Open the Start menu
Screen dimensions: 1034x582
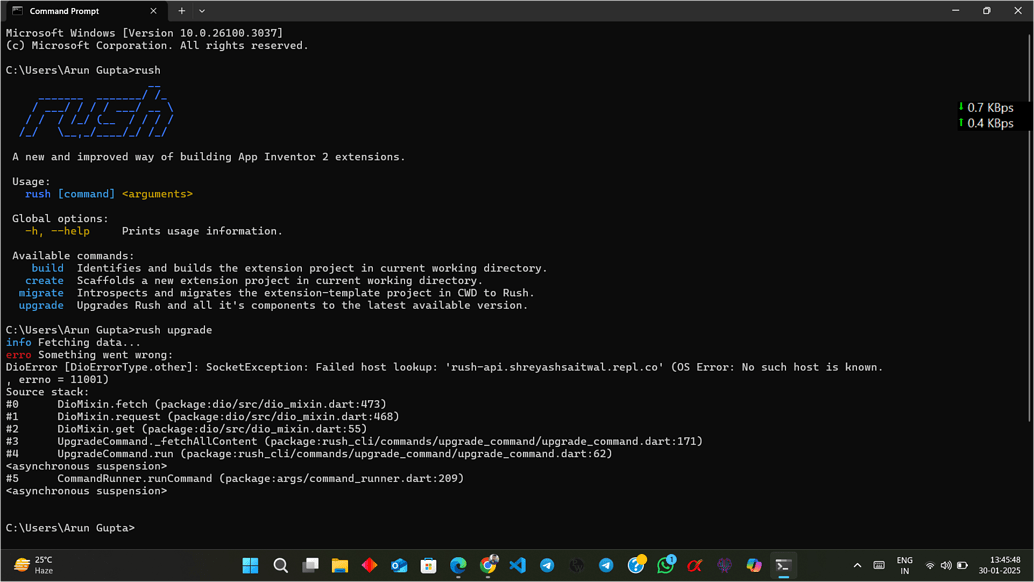pos(250,565)
